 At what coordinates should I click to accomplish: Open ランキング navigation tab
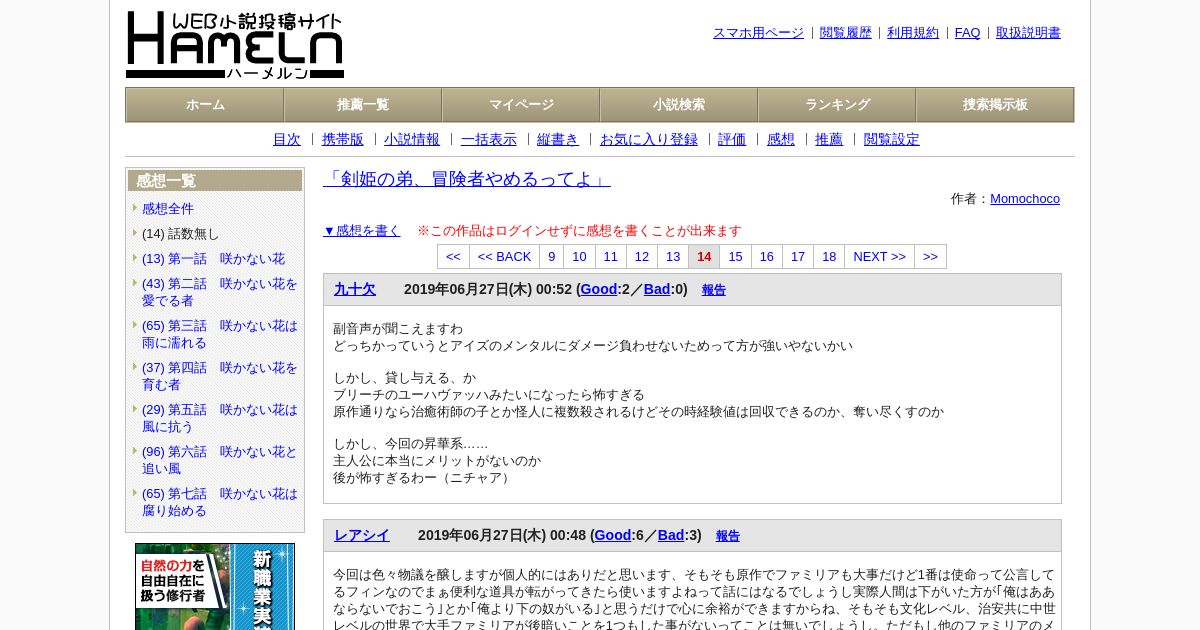click(837, 105)
